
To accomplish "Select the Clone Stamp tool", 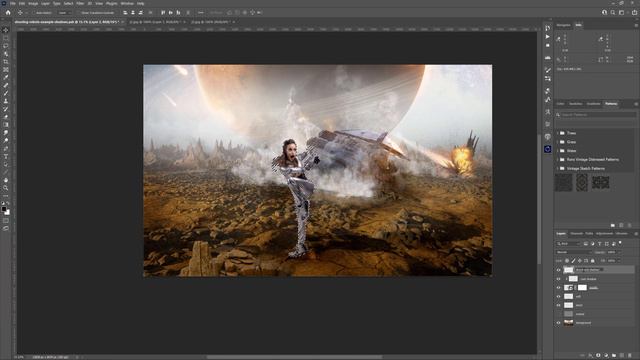I will tap(5, 101).
